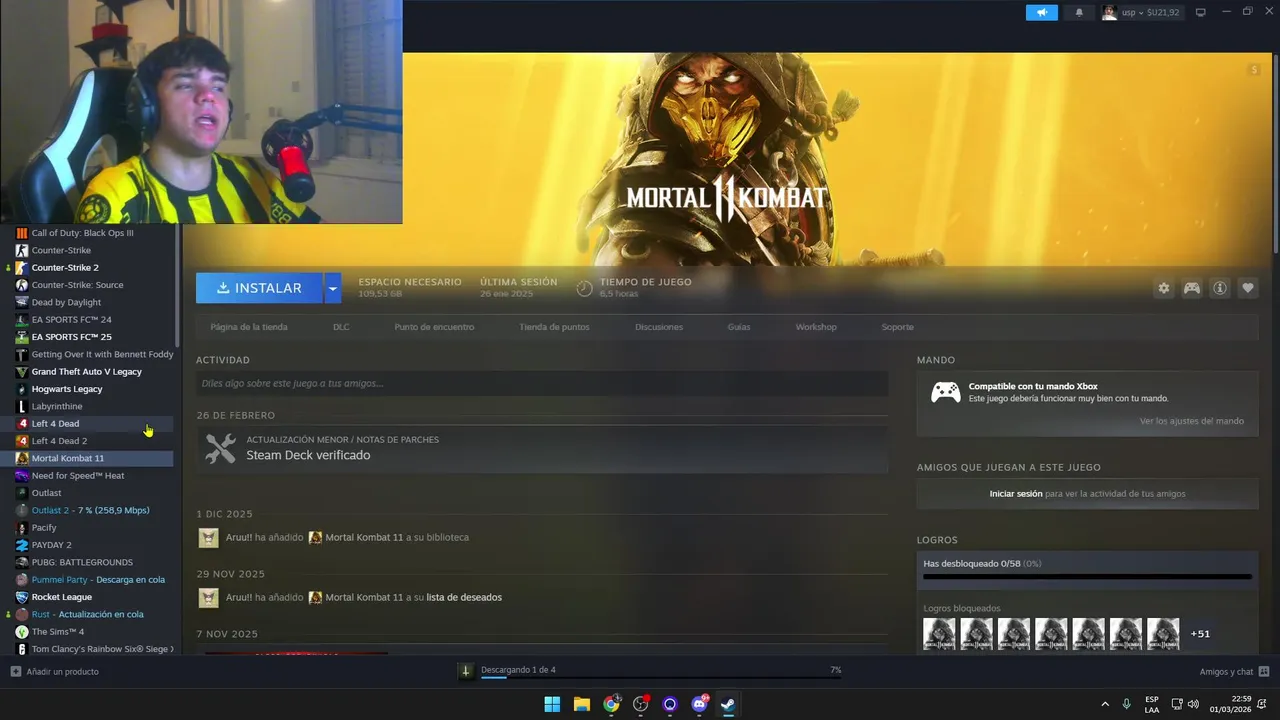This screenshot has height=720, width=1280.
Task: Click the library list scrollbar
Action: [x=178, y=285]
